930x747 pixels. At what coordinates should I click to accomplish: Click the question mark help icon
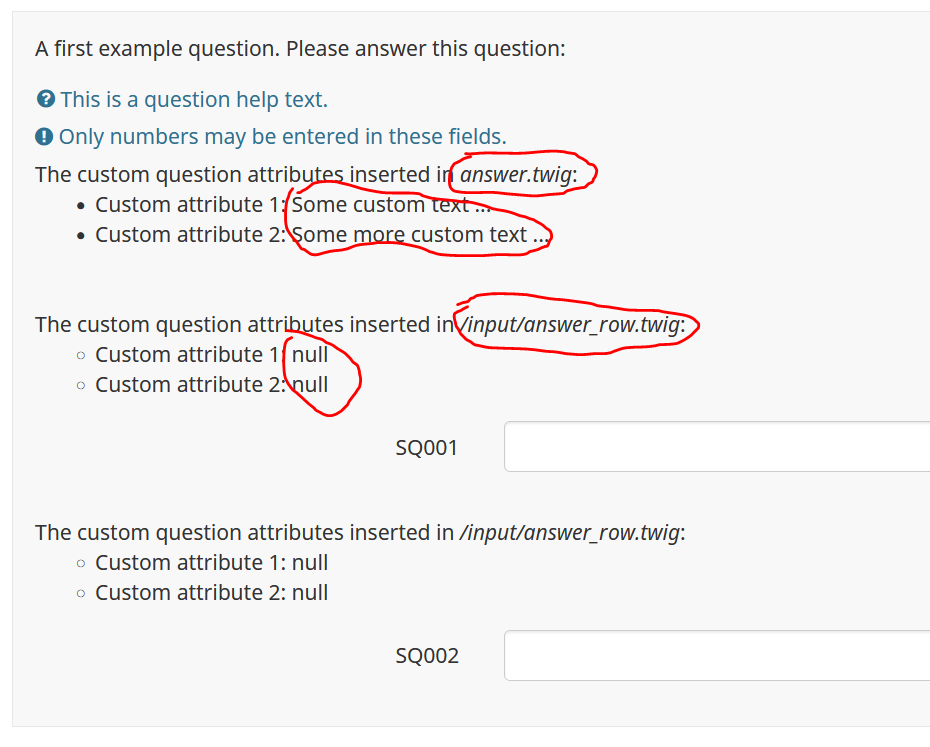(x=45, y=100)
